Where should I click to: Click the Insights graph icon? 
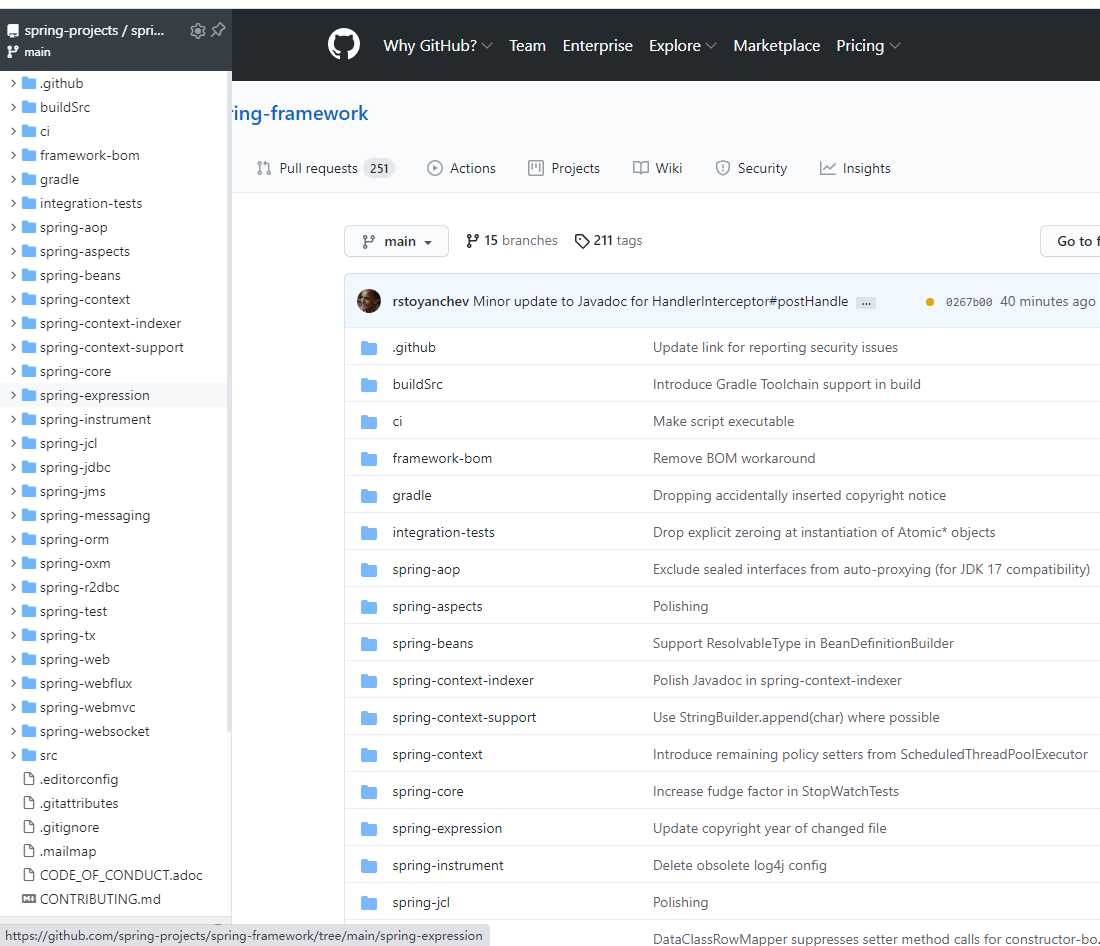(x=828, y=168)
